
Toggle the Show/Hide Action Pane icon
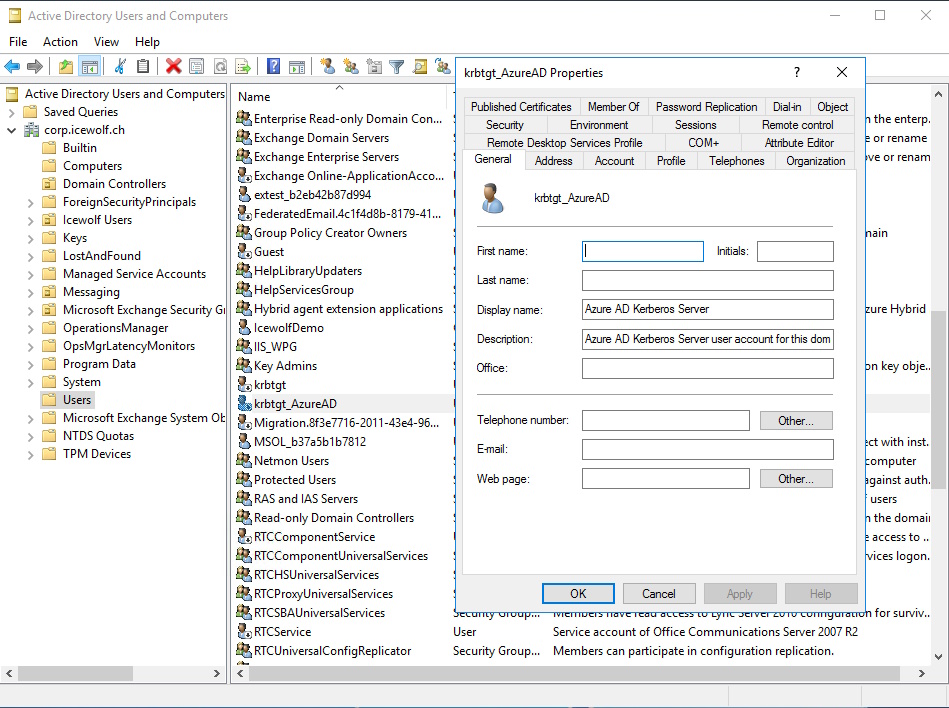point(297,66)
